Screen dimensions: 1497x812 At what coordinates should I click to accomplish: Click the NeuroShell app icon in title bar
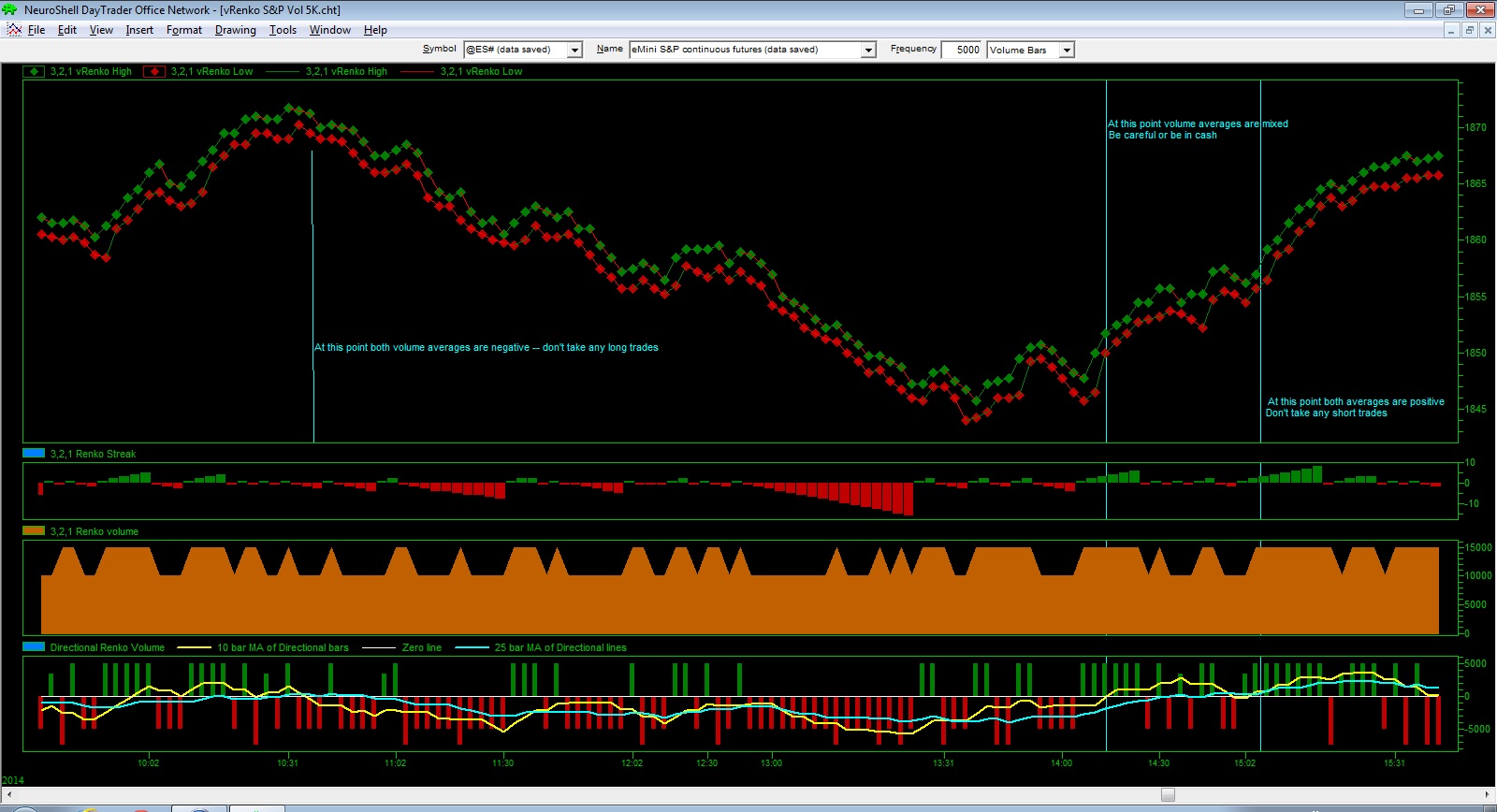(10, 9)
